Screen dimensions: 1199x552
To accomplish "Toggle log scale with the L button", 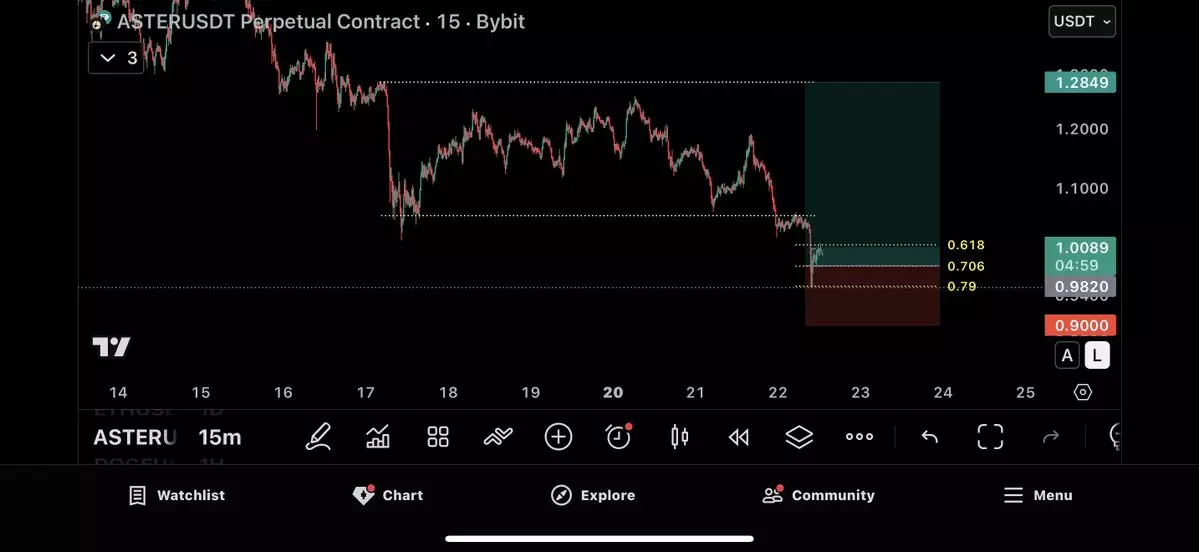I will [1097, 355].
